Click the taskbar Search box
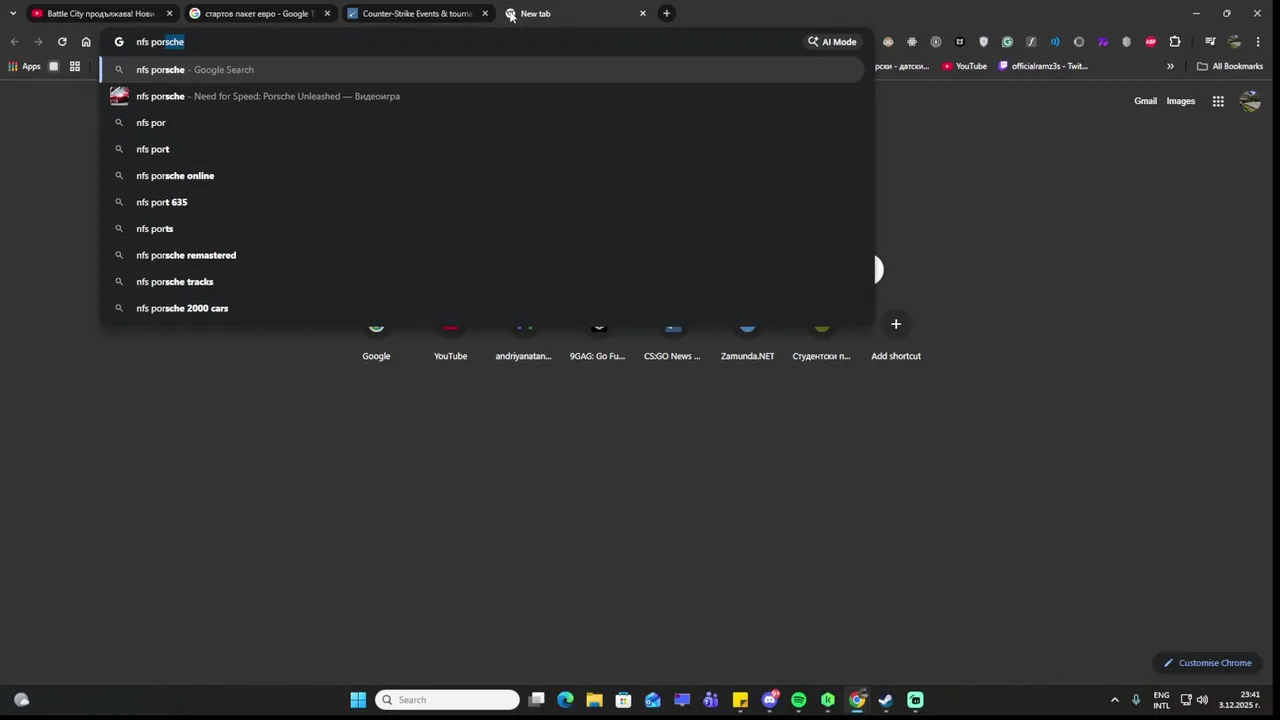Viewport: 1280px width, 720px height. click(447, 700)
